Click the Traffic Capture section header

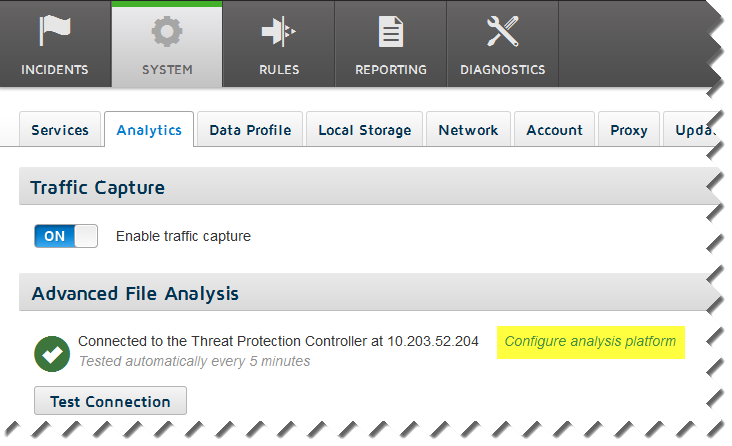tap(98, 187)
